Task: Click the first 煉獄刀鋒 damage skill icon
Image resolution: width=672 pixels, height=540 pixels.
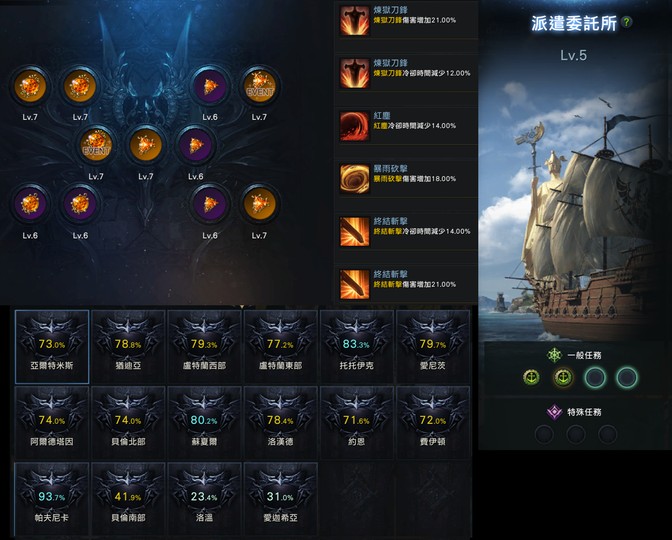Action: tap(354, 20)
